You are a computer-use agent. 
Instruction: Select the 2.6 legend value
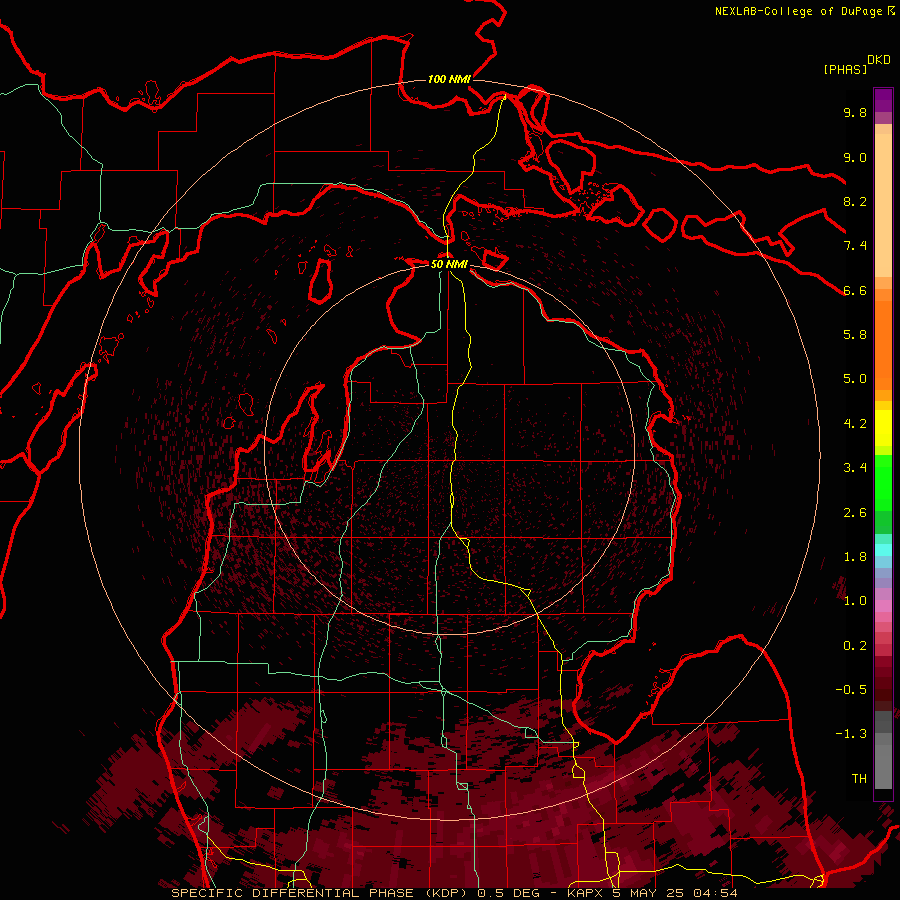(855, 513)
